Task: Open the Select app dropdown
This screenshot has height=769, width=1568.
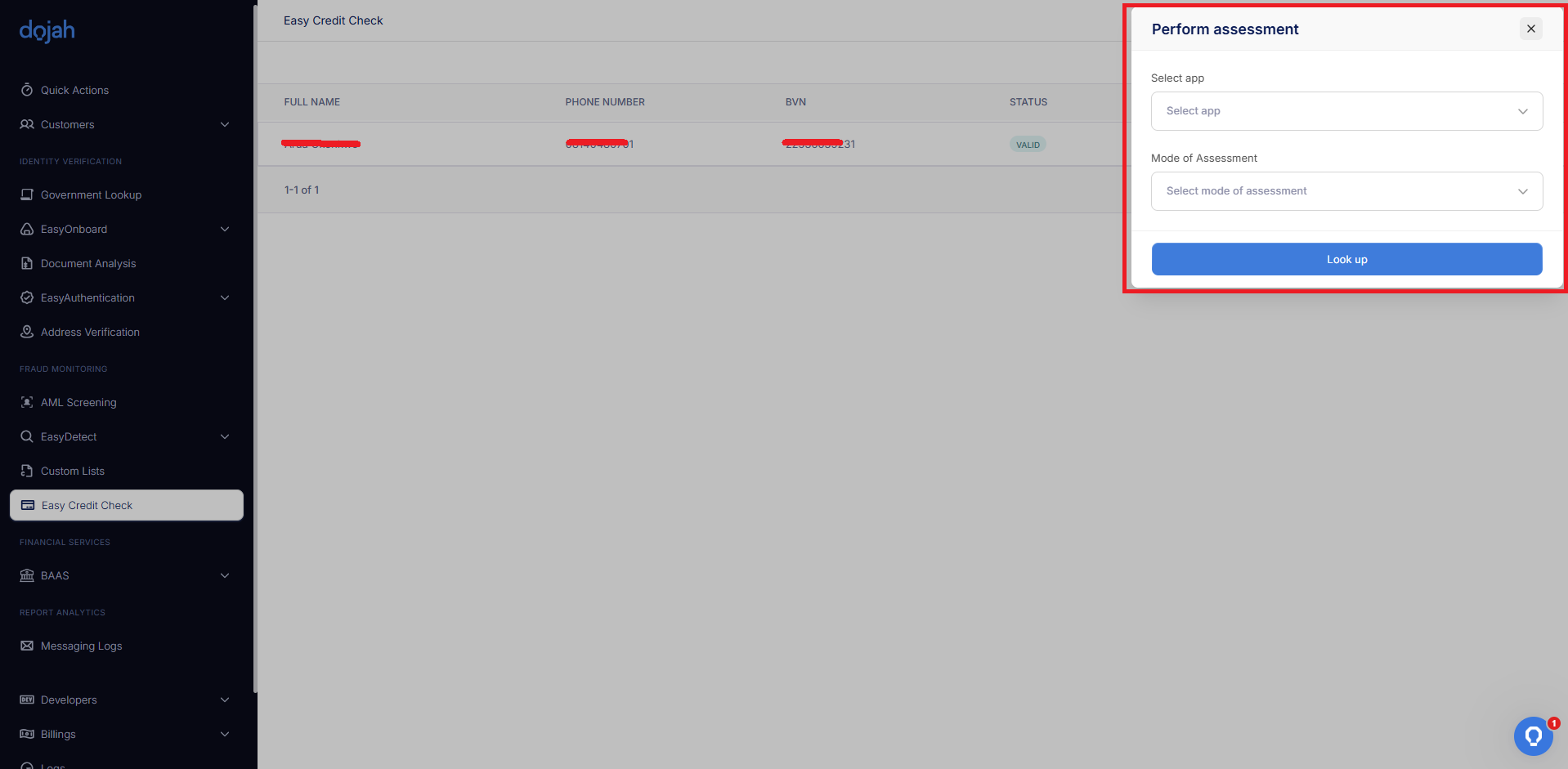Action: click(1346, 111)
